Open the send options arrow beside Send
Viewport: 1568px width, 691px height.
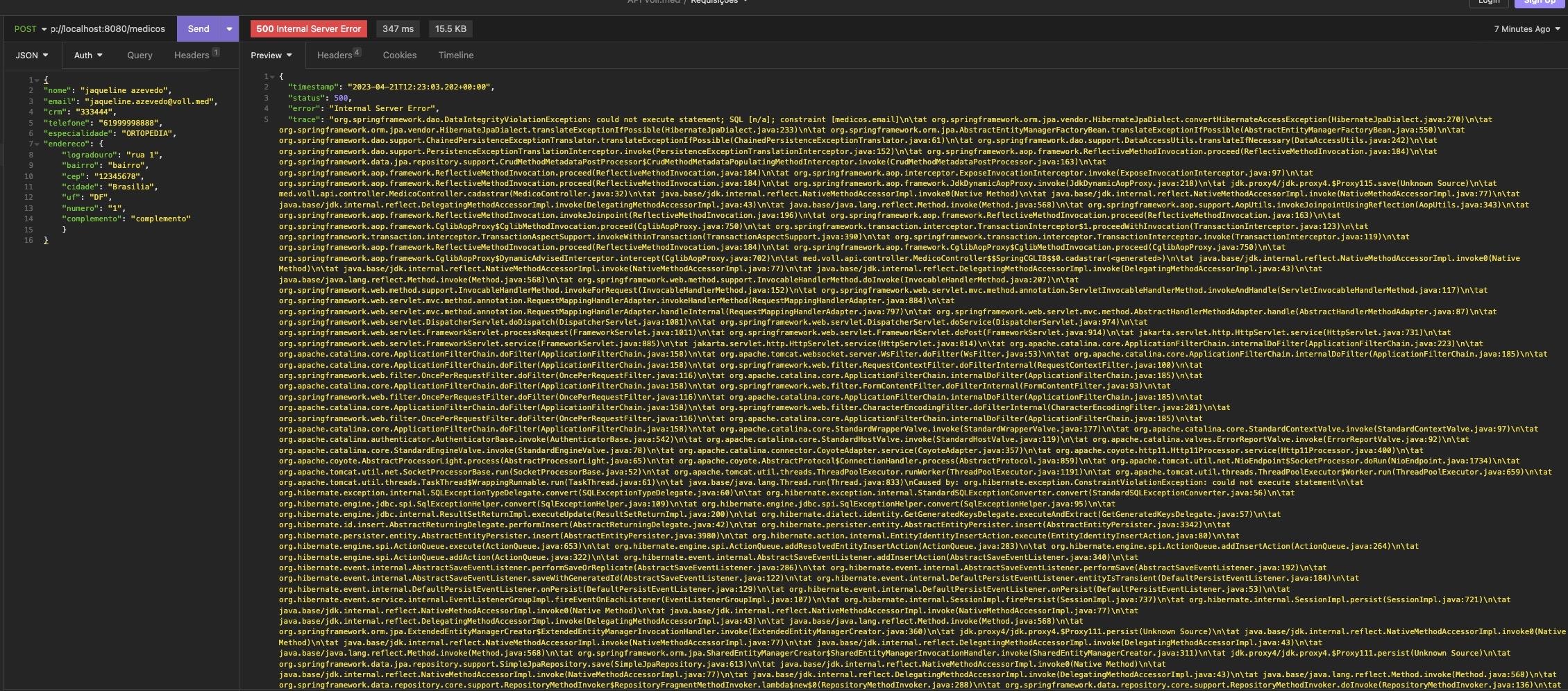click(x=229, y=29)
